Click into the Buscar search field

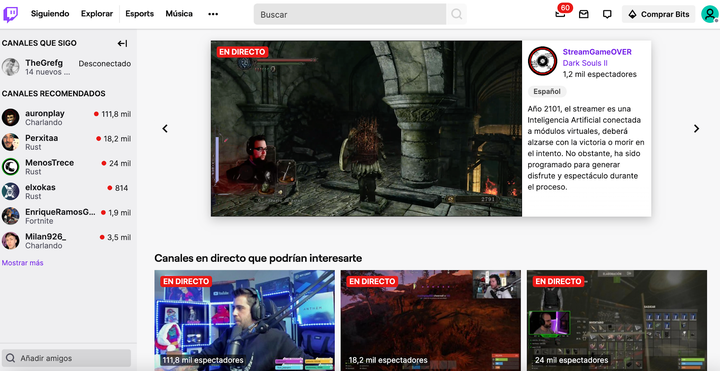pyautogui.click(x=350, y=14)
